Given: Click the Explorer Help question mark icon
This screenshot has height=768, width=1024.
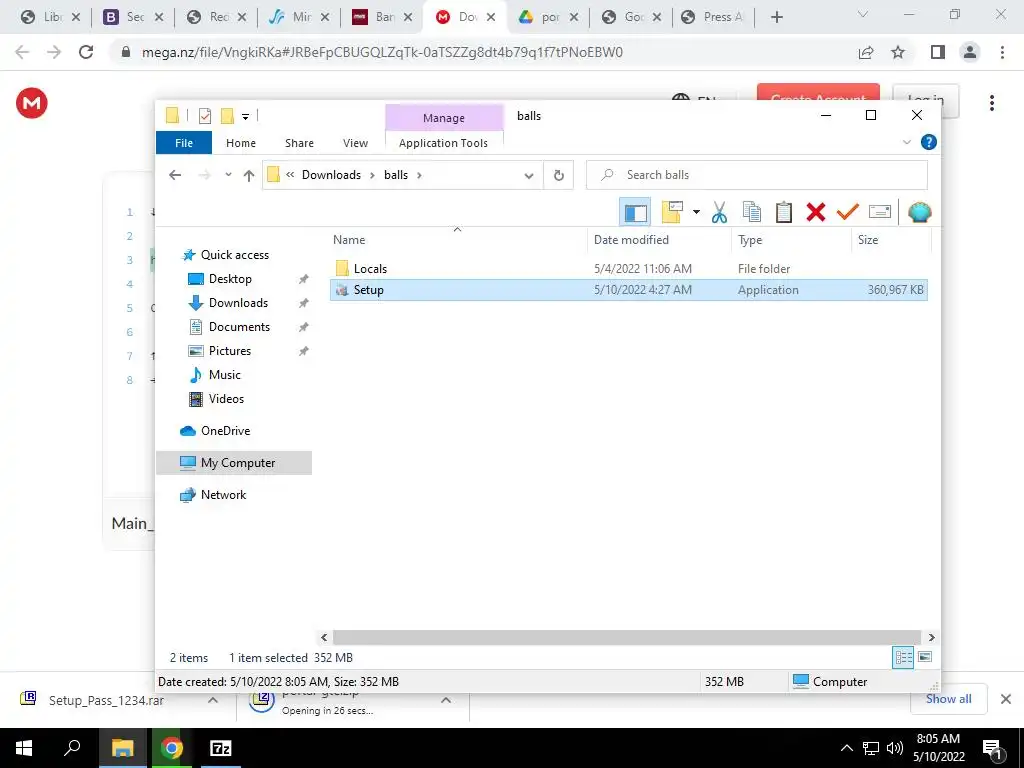Looking at the screenshot, I should coord(928,142).
